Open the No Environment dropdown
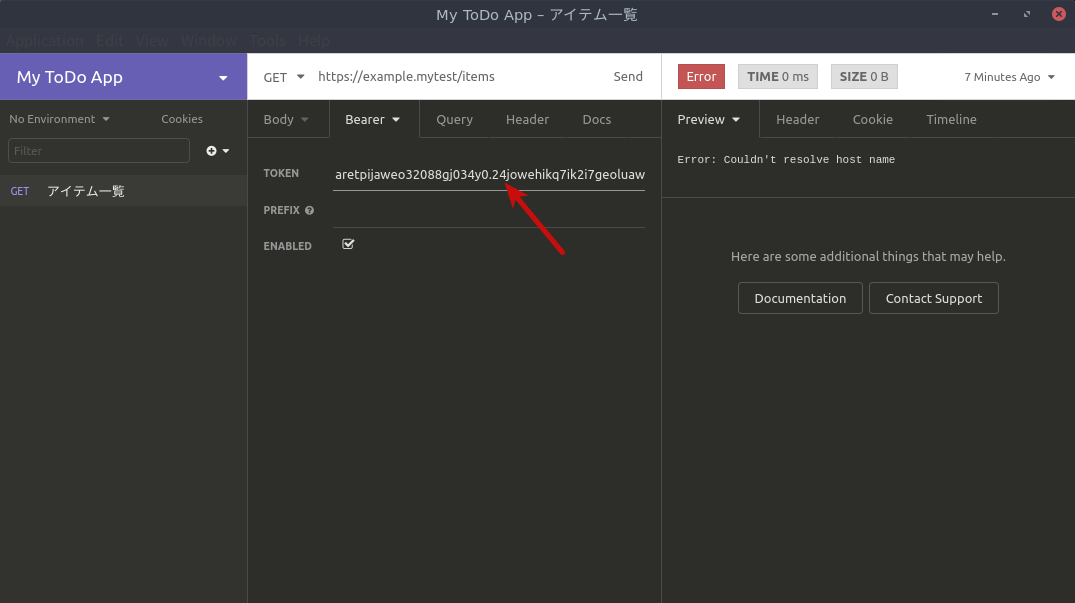1075x603 pixels. tap(59, 119)
